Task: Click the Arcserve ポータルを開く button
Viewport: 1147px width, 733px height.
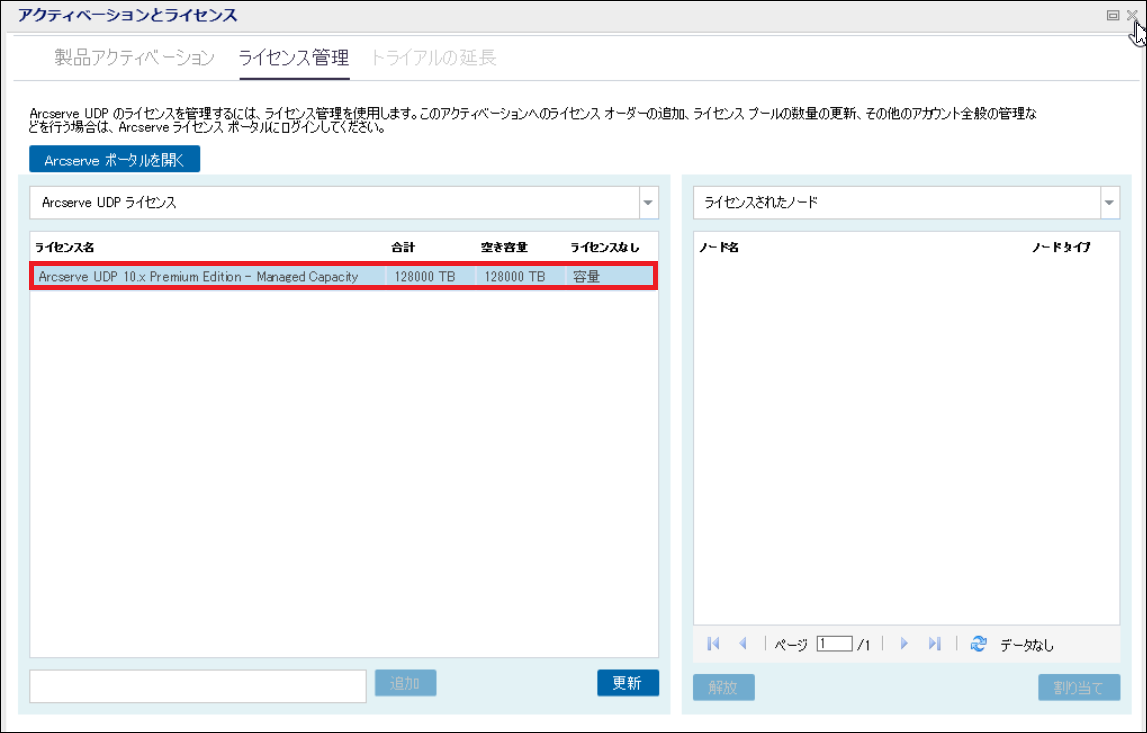Action: pos(114,159)
